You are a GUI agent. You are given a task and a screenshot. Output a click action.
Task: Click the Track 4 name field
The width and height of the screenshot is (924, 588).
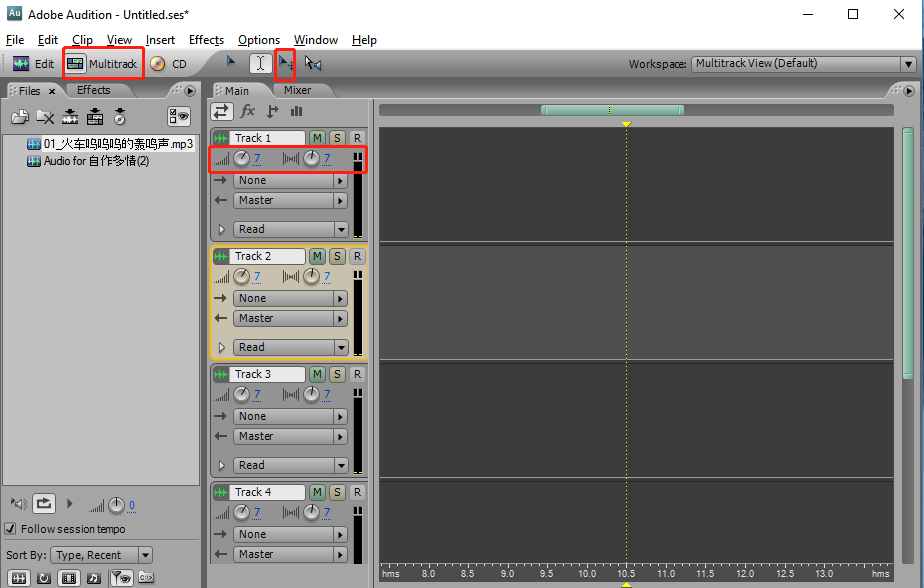click(x=267, y=492)
